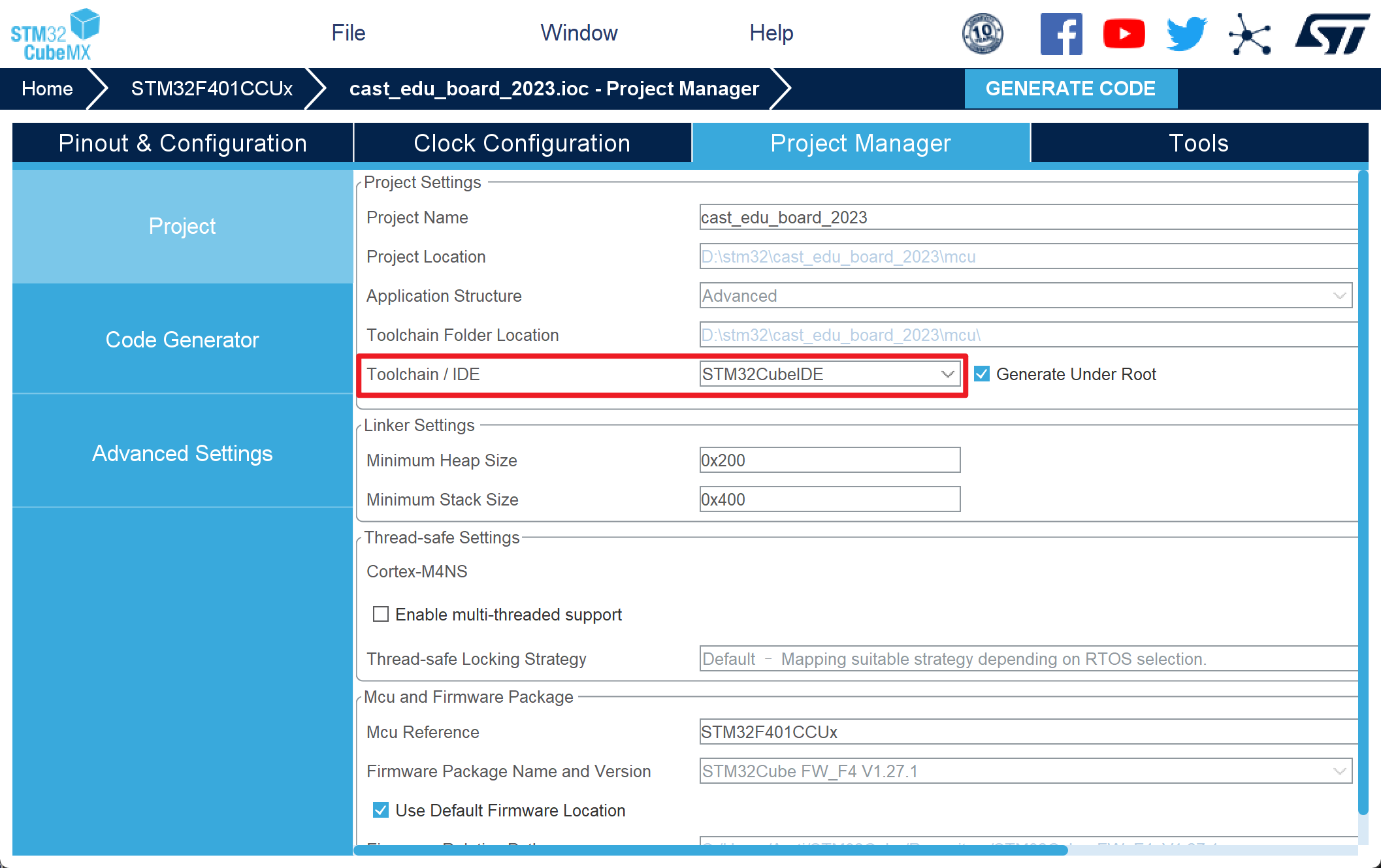1381x868 pixels.
Task: Select the Project Manager tab
Action: [x=860, y=143]
